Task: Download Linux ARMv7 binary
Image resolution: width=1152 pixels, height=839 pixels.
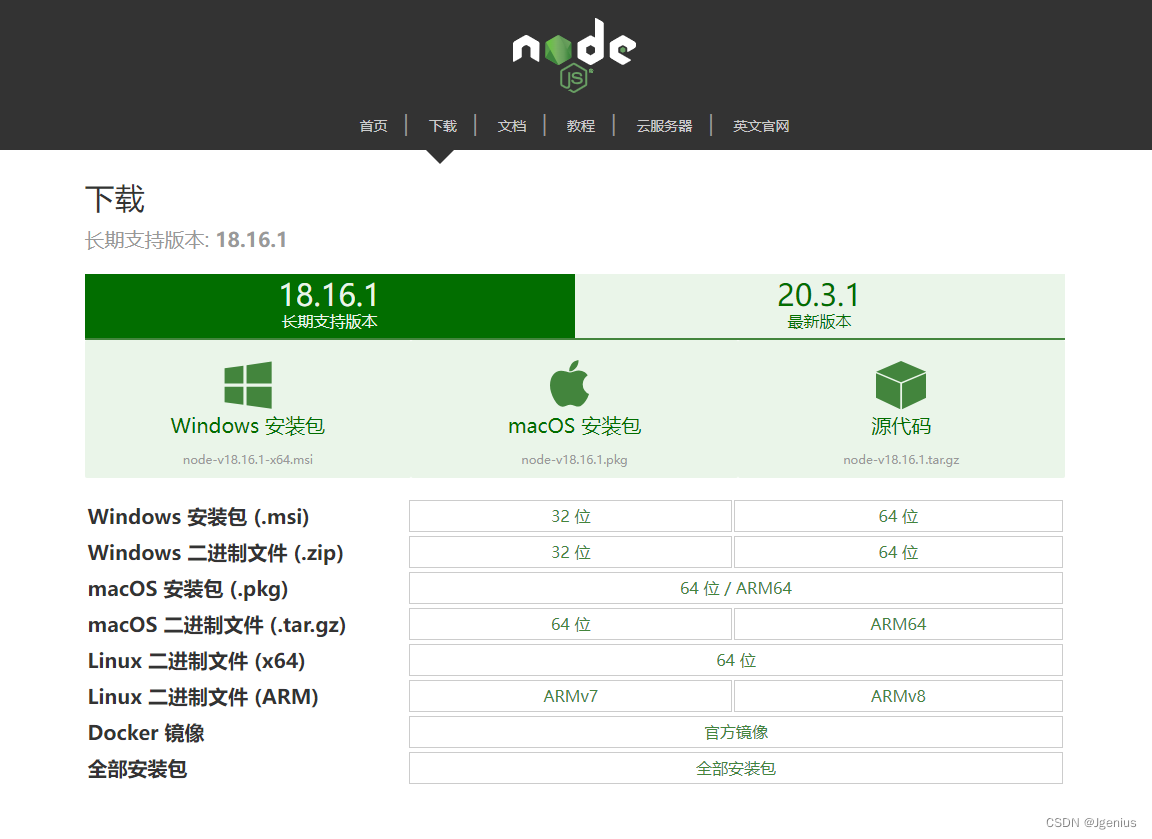Action: 571,696
